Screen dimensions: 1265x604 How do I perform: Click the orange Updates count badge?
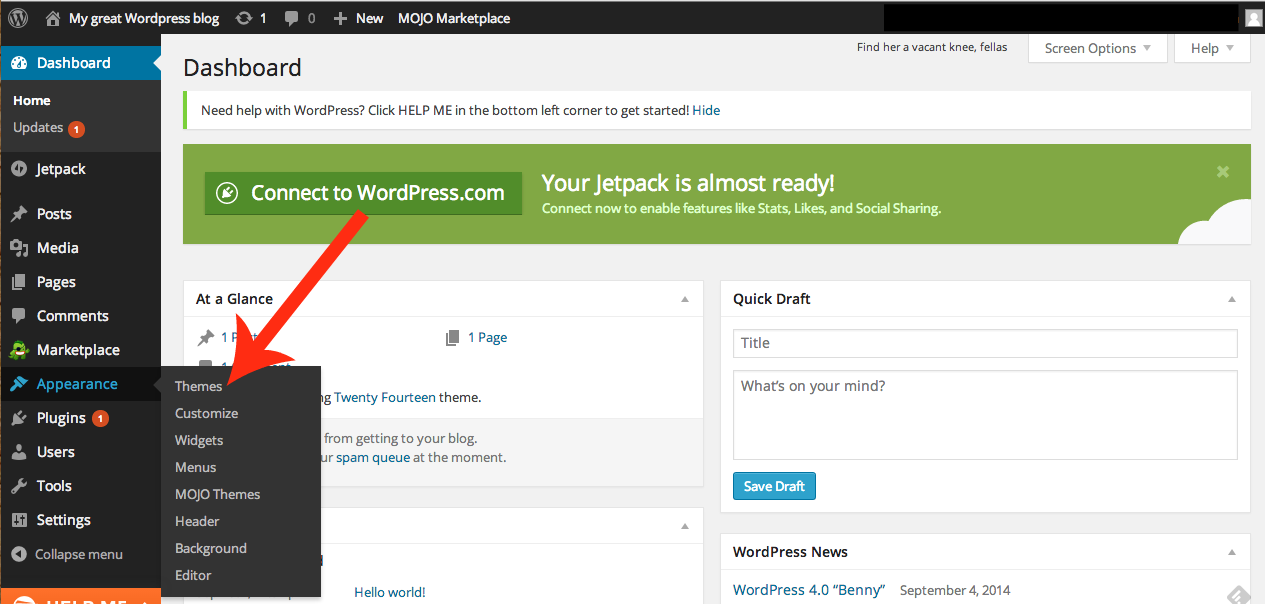click(76, 128)
